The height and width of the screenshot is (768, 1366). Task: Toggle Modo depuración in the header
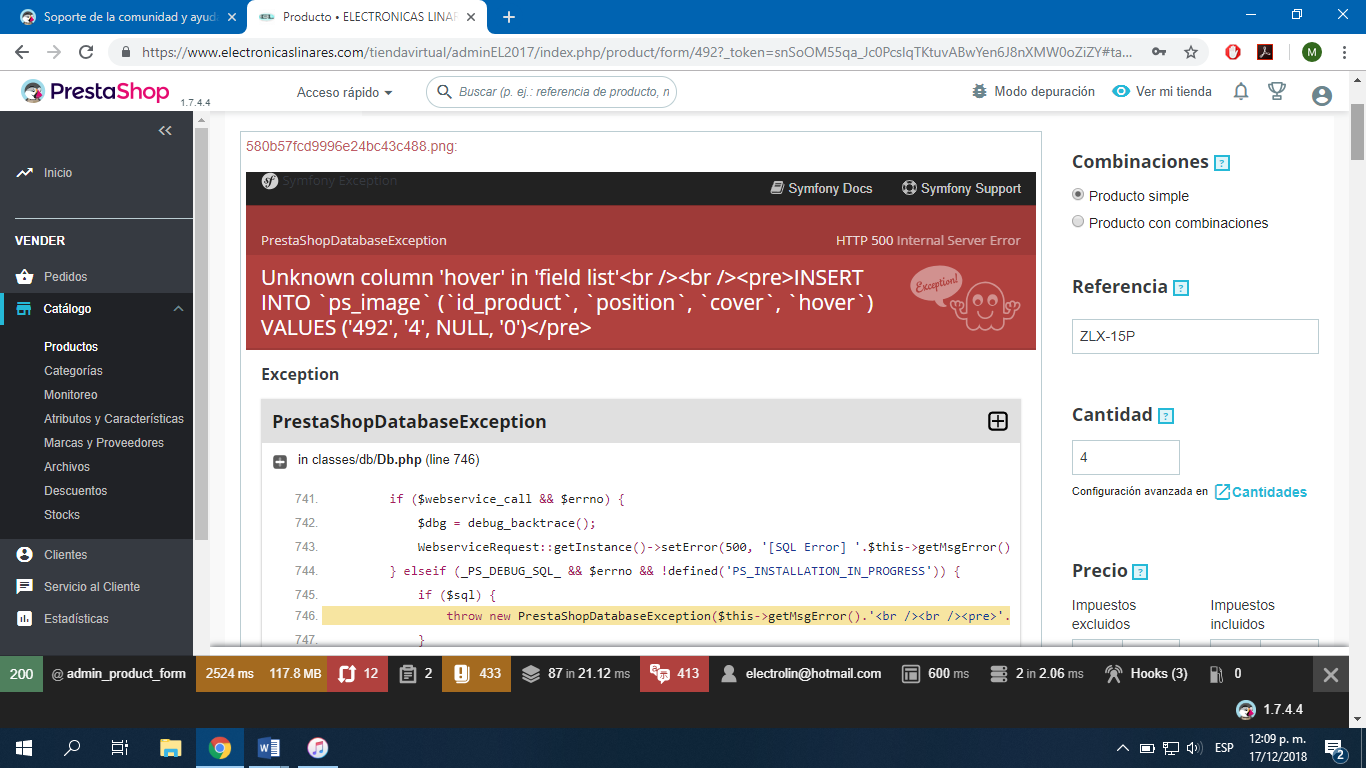[1033, 92]
